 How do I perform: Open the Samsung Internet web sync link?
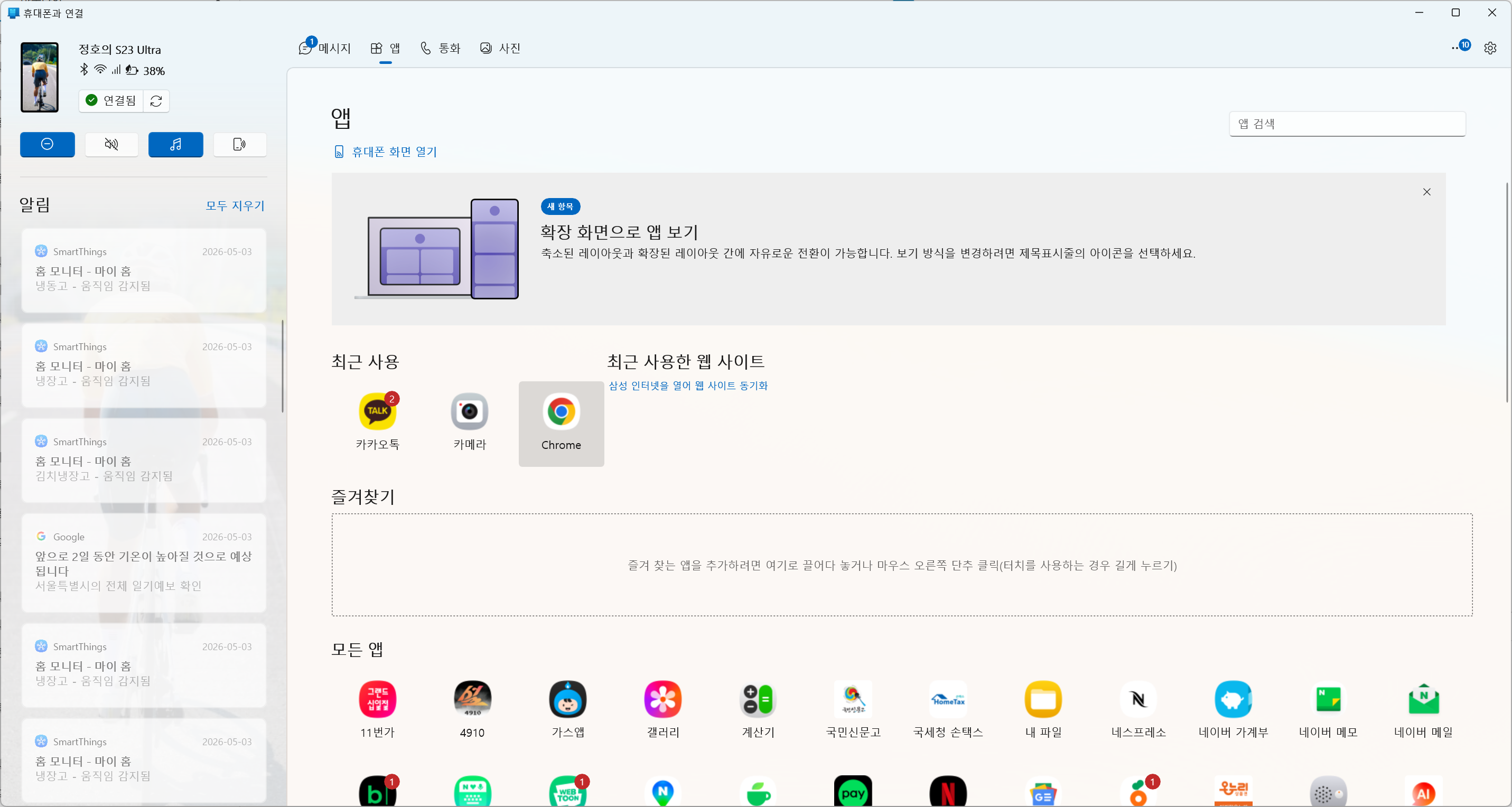click(688, 386)
